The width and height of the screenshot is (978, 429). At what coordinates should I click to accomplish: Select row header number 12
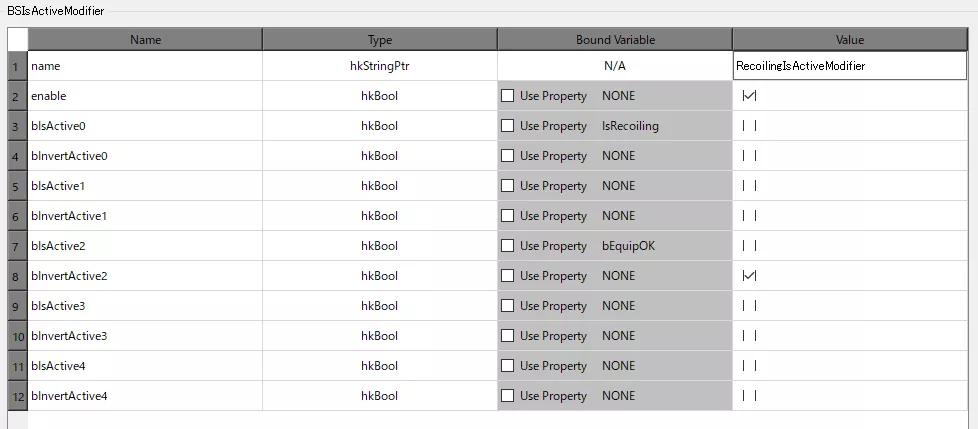point(17,396)
